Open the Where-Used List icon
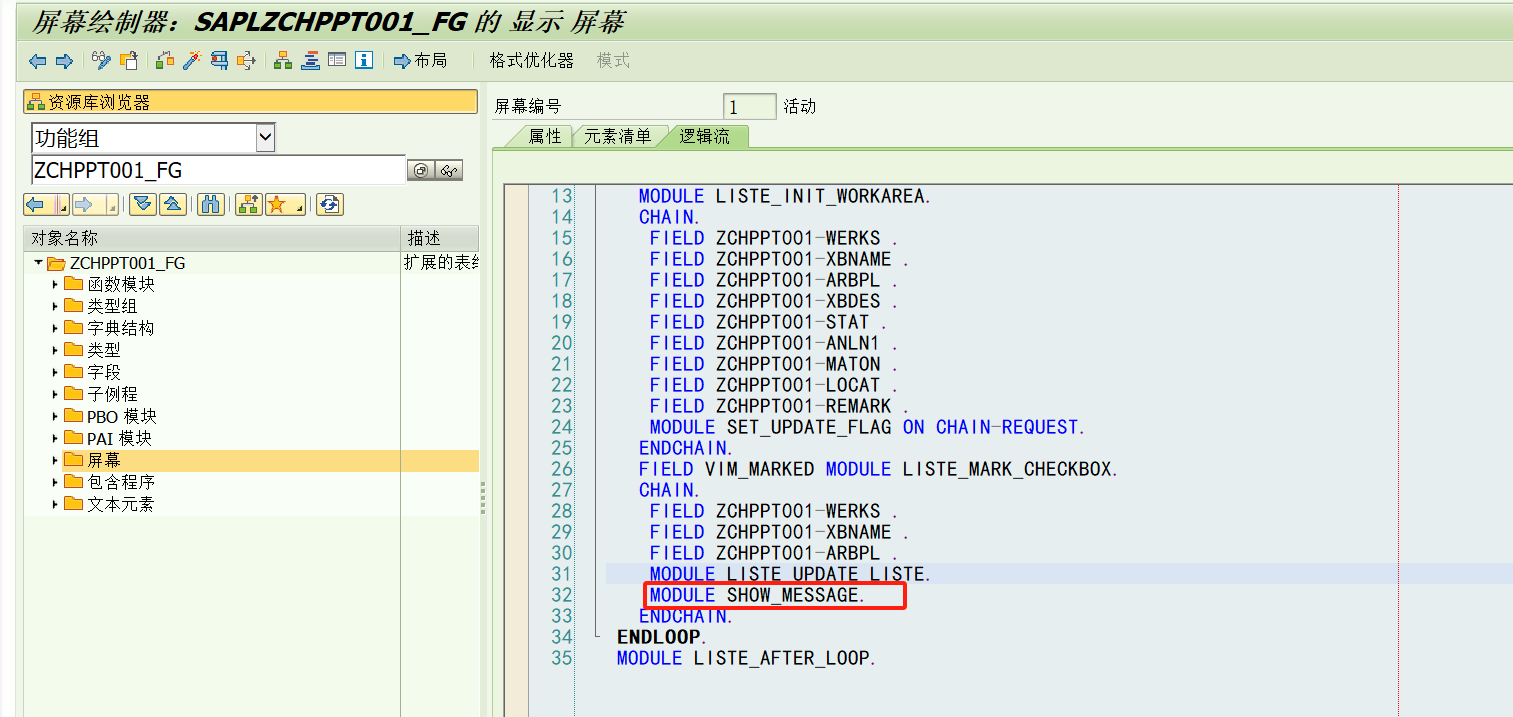The width and height of the screenshot is (1513, 717). click(x=219, y=61)
